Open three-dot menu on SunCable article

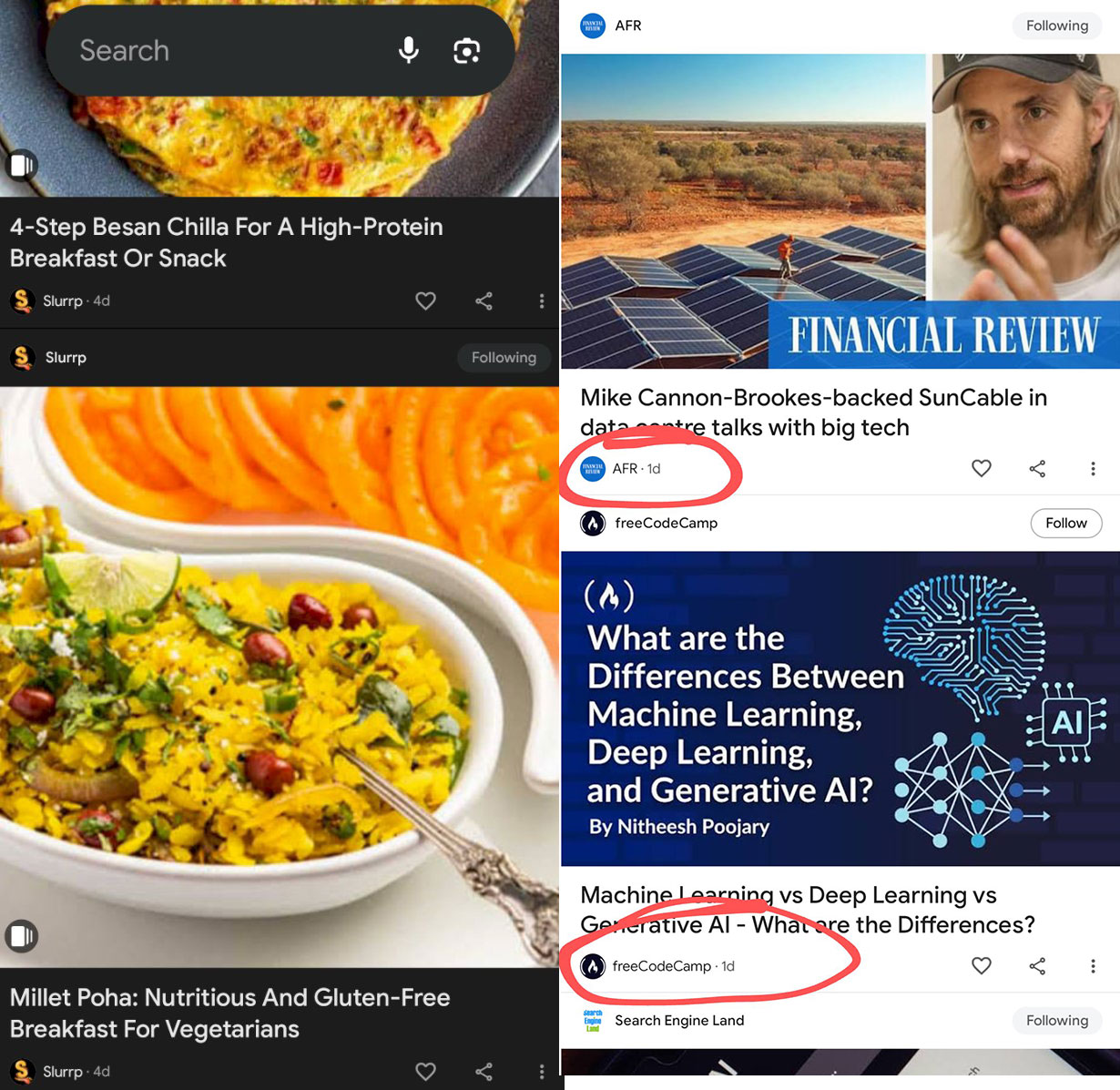tap(1093, 468)
